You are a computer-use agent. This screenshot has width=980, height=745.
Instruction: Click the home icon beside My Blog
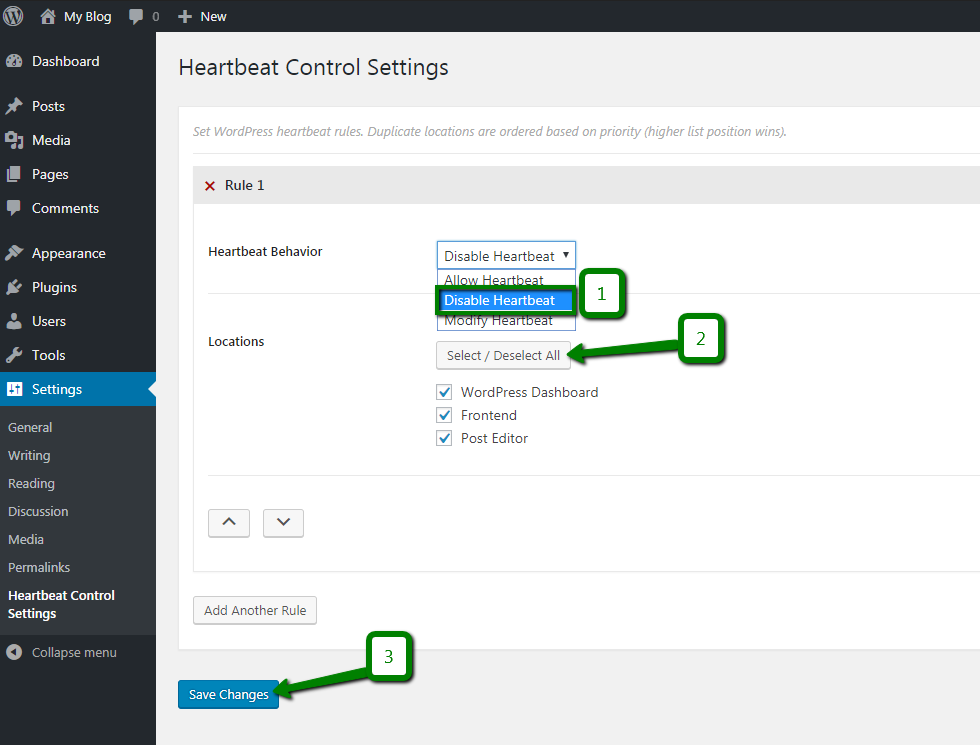(48, 16)
